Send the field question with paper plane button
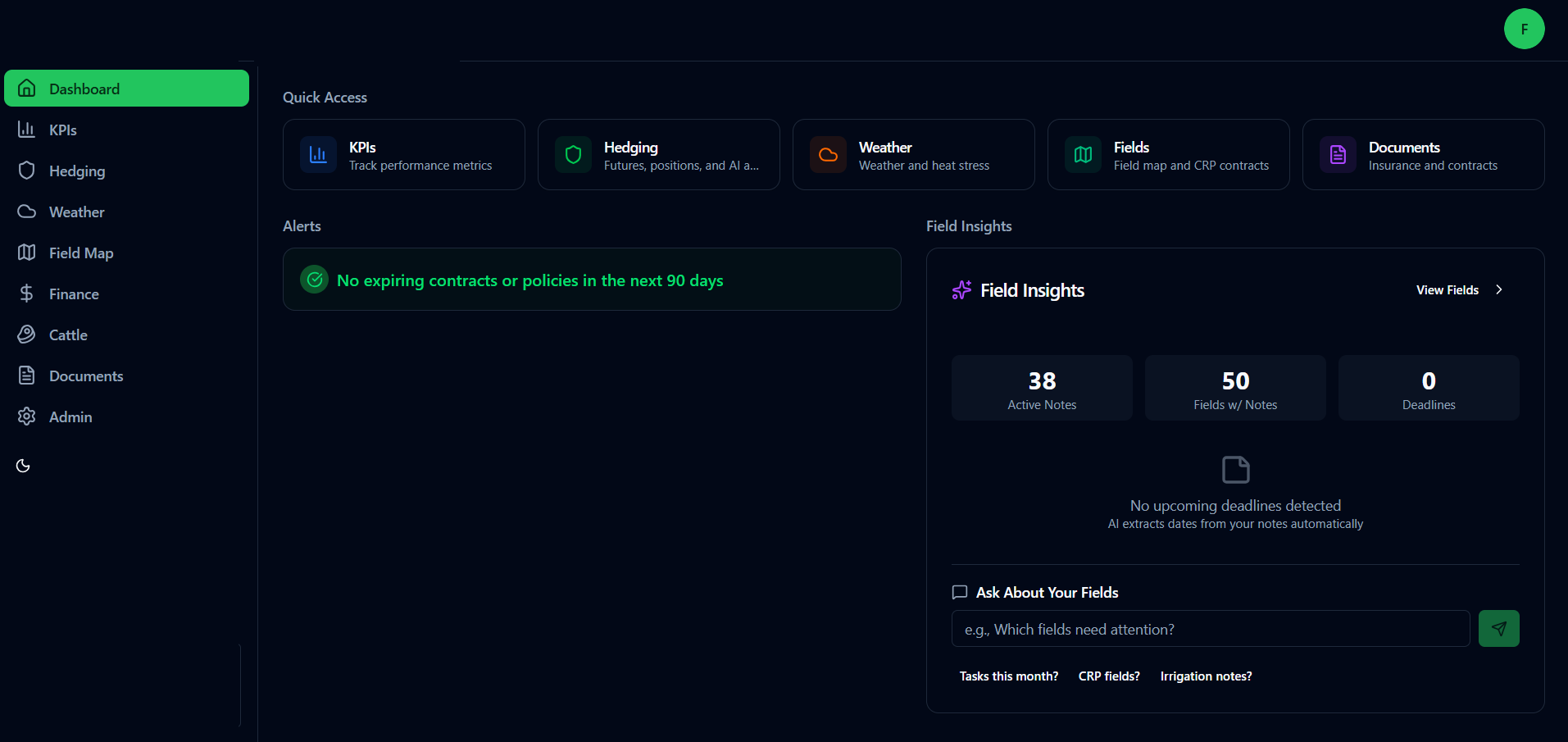 (1498, 628)
